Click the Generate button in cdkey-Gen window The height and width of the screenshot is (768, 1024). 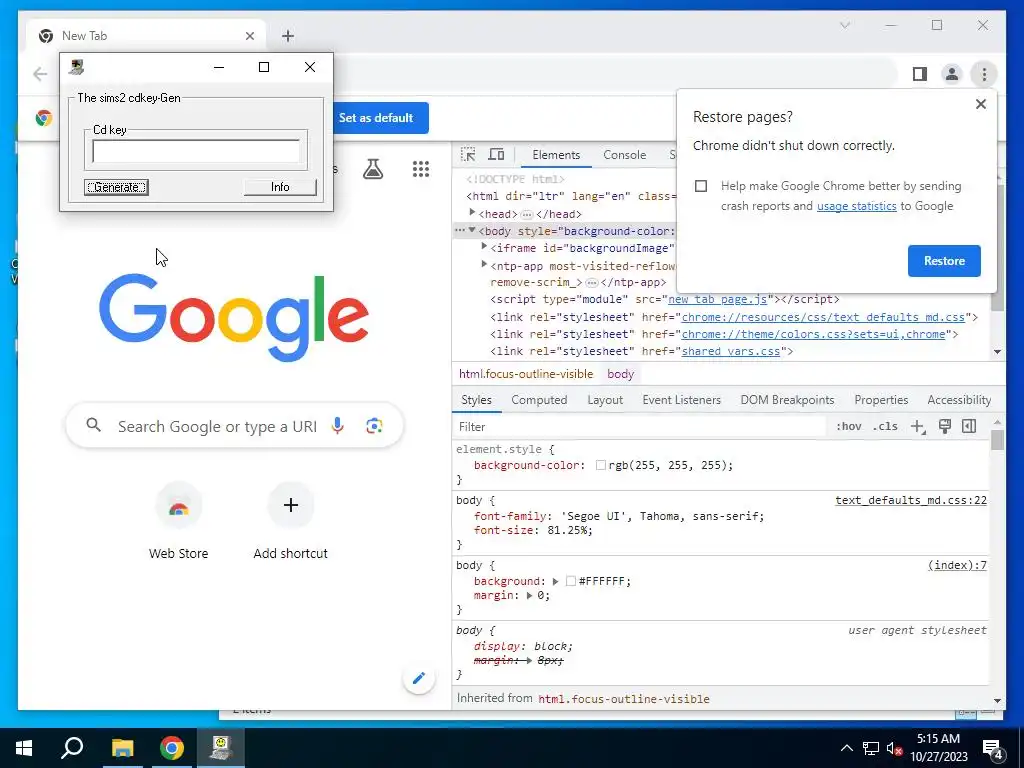point(116,187)
